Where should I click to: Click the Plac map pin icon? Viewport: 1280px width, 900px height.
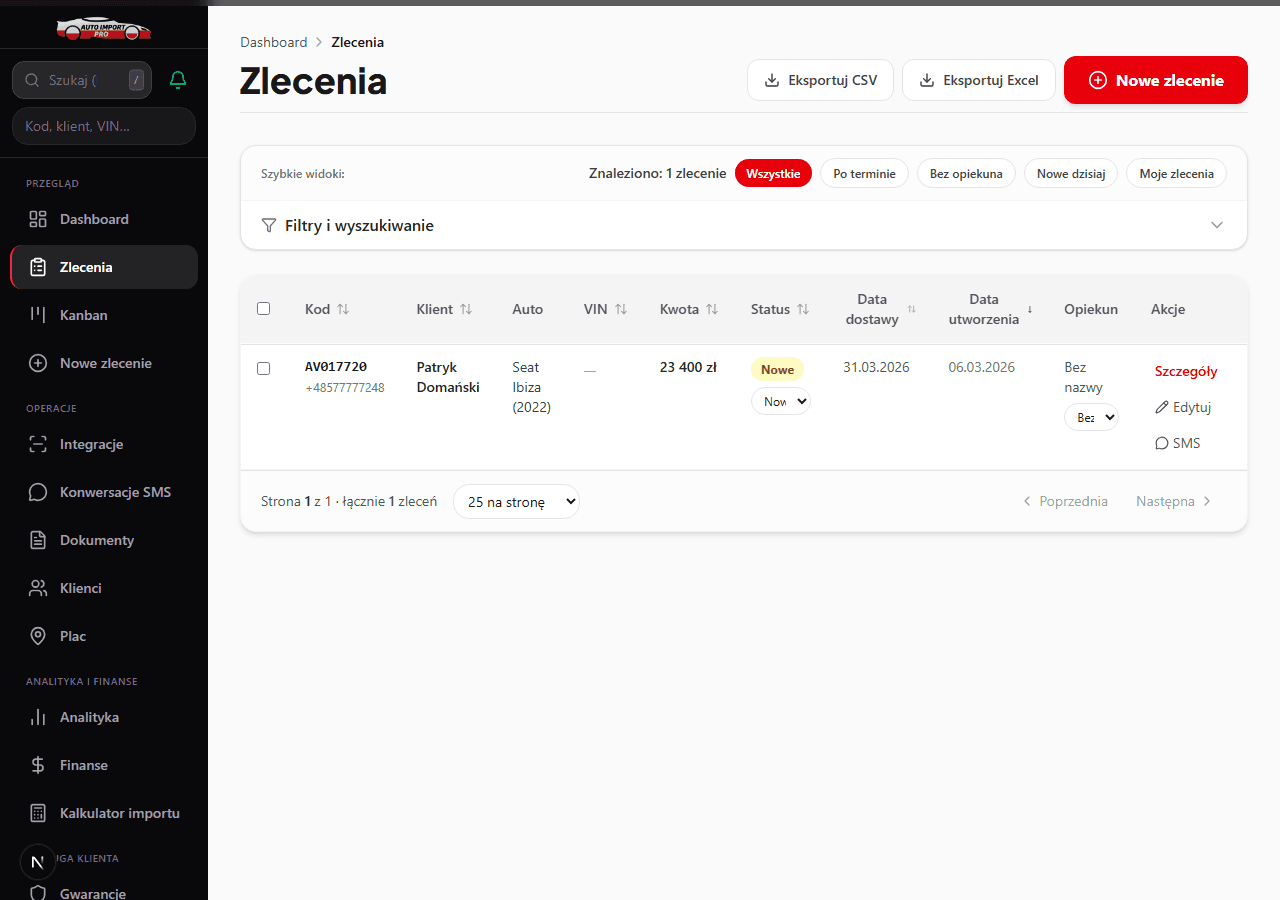(x=38, y=636)
